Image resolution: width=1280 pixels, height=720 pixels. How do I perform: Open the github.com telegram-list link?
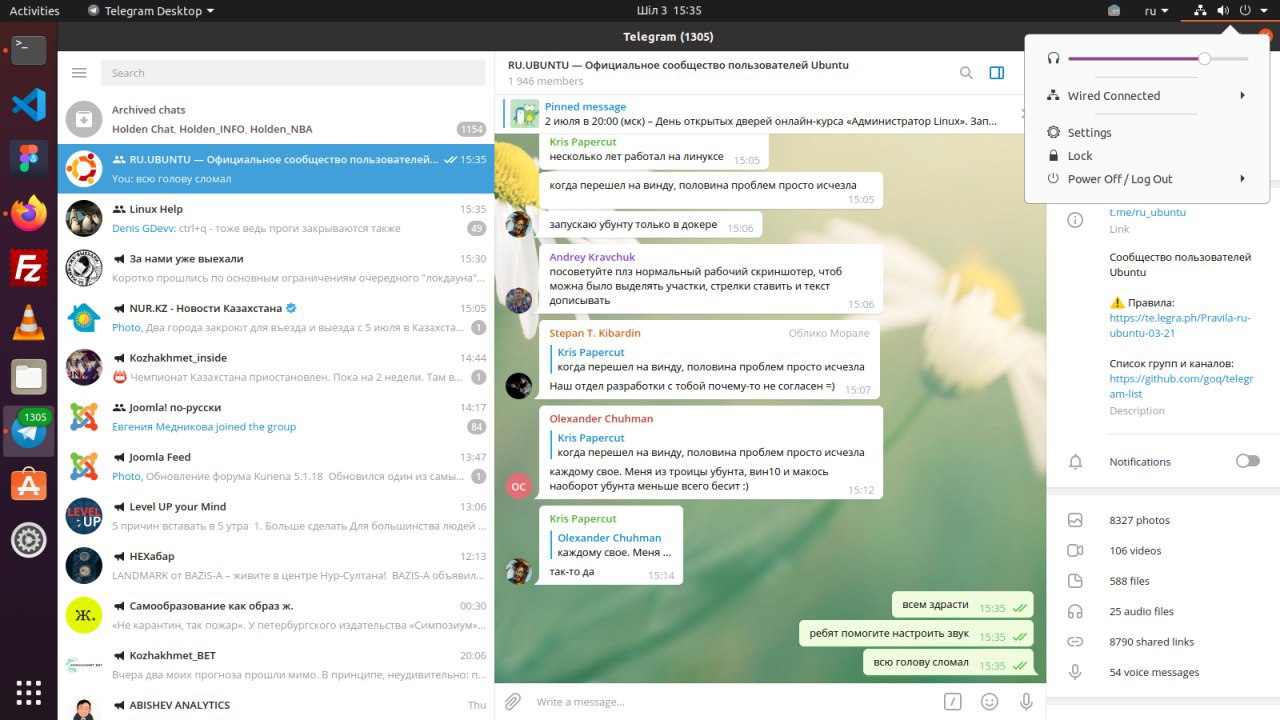(1181, 386)
